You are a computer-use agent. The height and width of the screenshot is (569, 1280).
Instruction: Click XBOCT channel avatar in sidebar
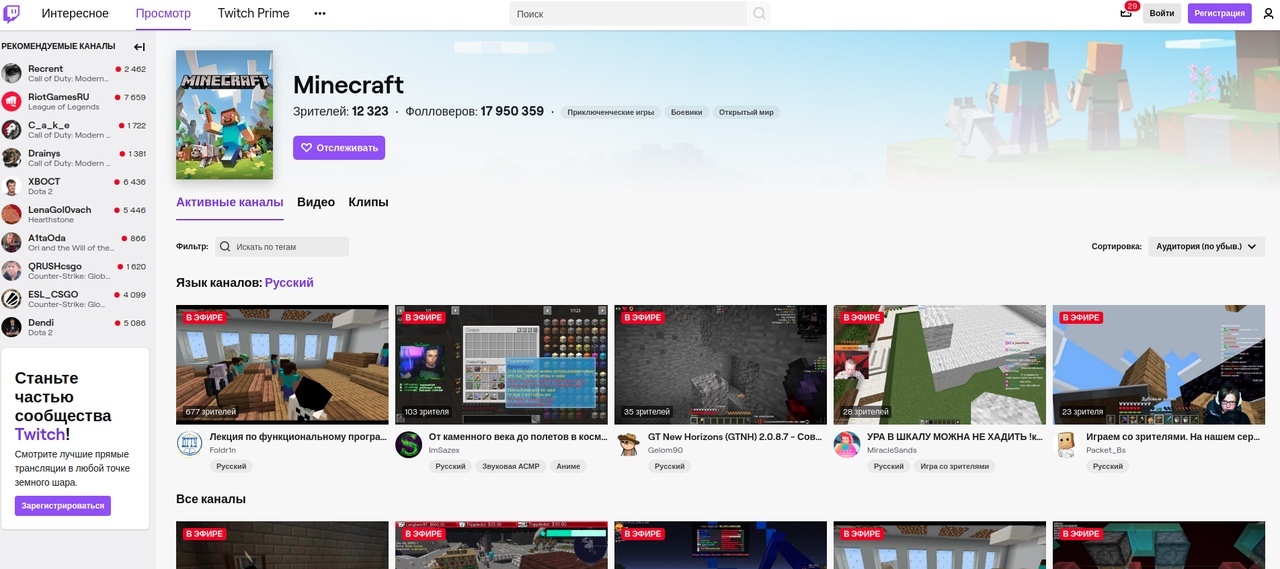click(12, 186)
